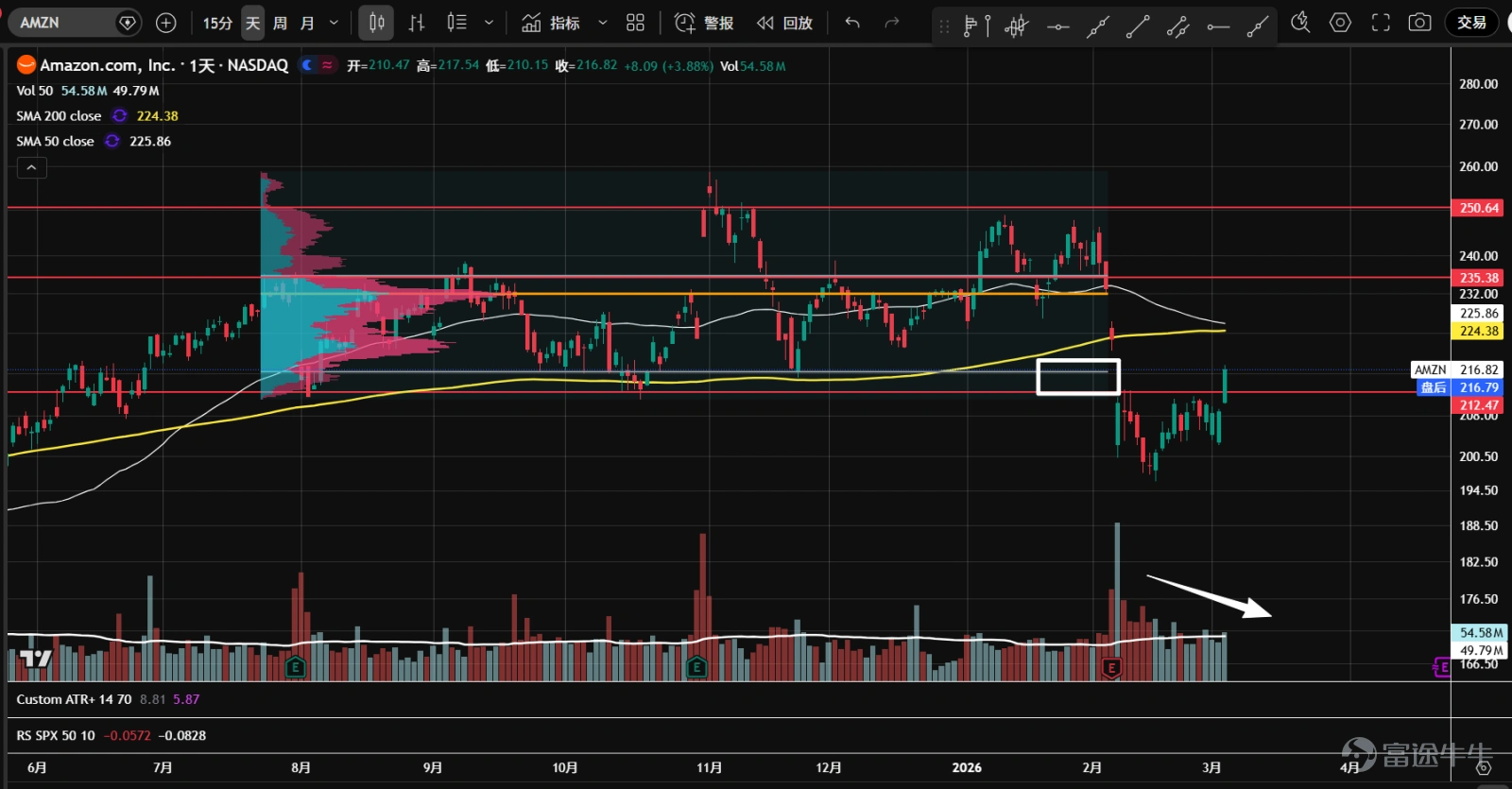Image resolution: width=1512 pixels, height=789 pixels.
Task: Create an alert with 警报
Action: point(704,23)
